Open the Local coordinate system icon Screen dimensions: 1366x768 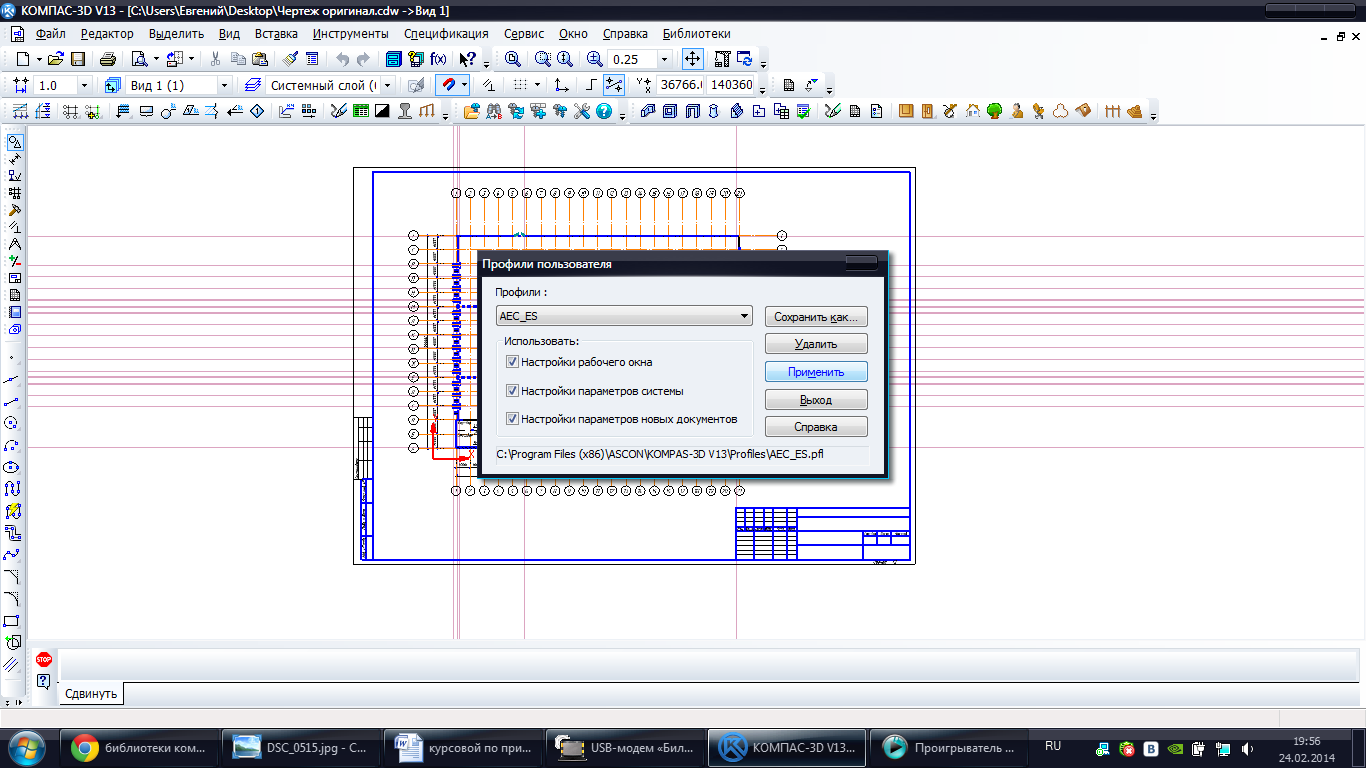click(563, 85)
